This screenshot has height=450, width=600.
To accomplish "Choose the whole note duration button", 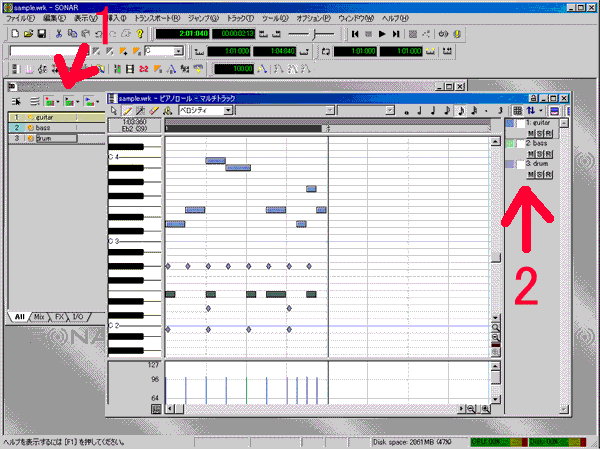I will (x=406, y=111).
